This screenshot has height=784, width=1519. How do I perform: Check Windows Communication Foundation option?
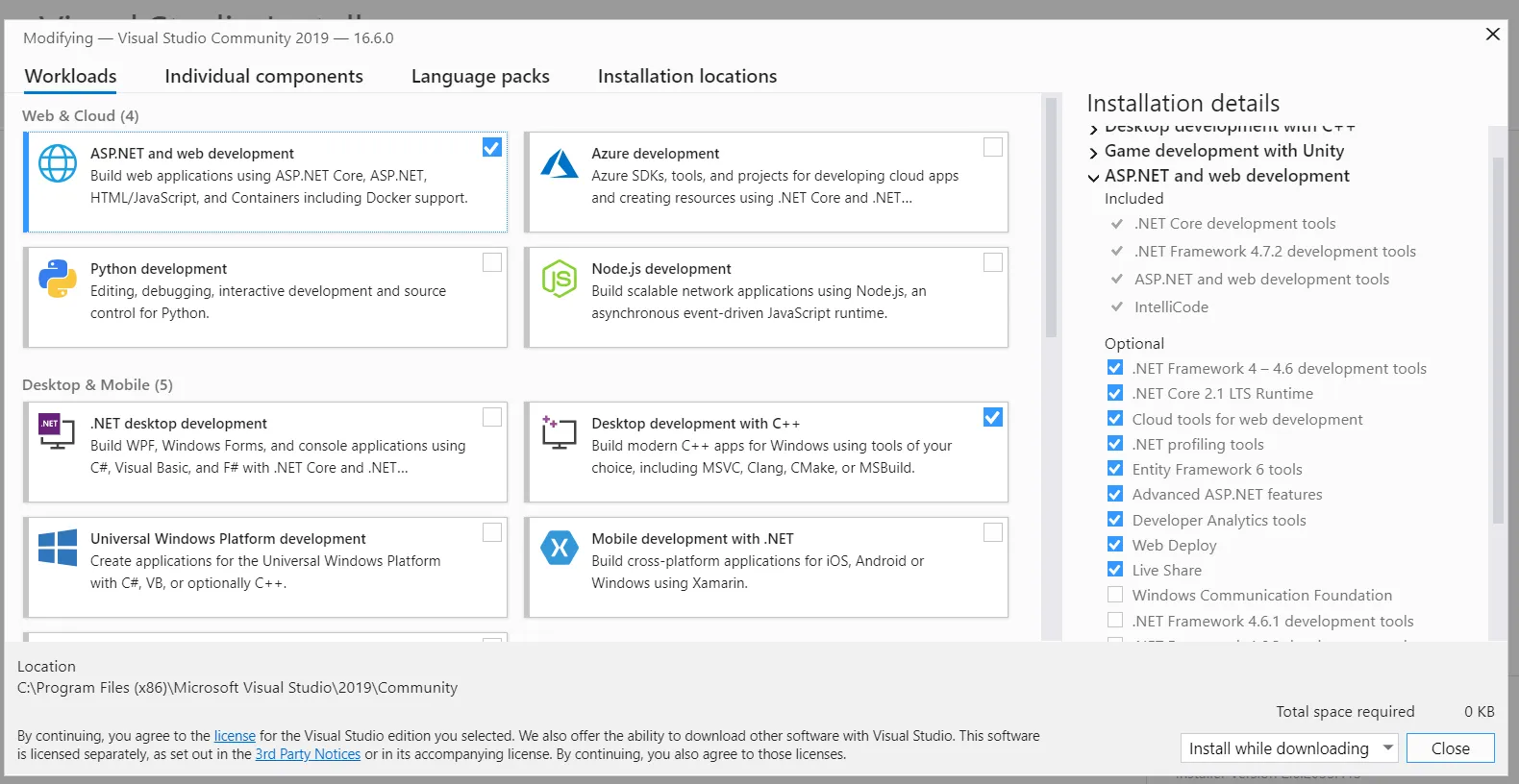pos(1115,595)
